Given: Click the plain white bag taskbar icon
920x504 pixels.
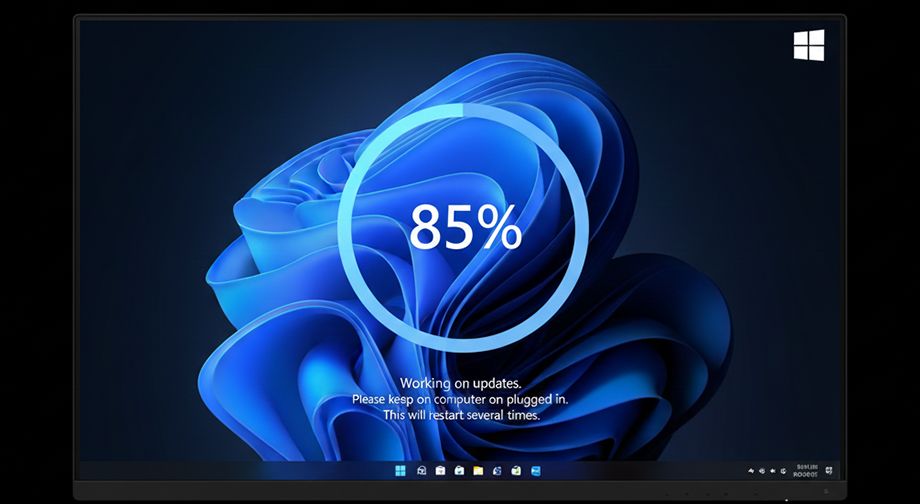Looking at the screenshot, I should [x=441, y=471].
